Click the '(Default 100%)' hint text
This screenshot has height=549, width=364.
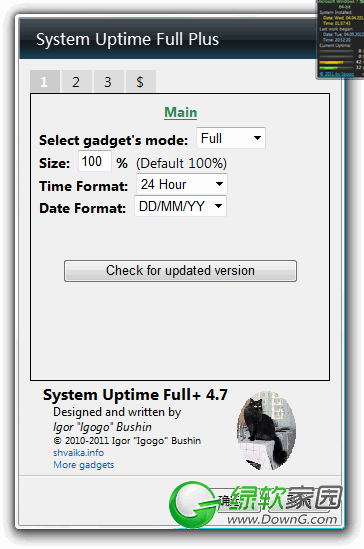(x=181, y=164)
